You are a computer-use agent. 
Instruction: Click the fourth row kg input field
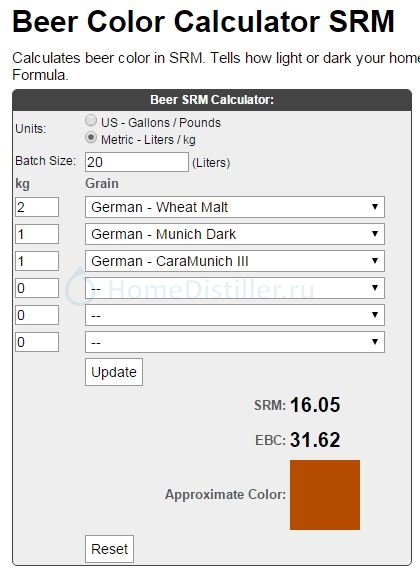click(x=37, y=288)
